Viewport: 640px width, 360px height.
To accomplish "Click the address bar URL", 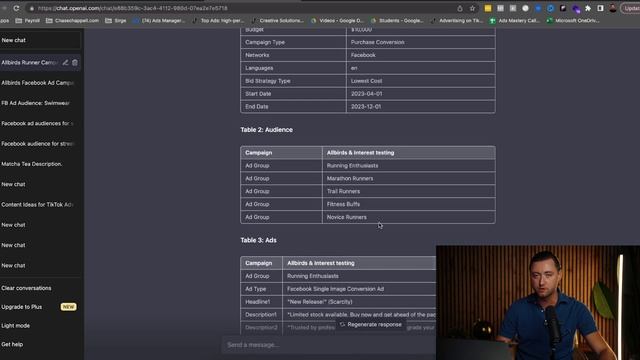I will (x=133, y=8).
